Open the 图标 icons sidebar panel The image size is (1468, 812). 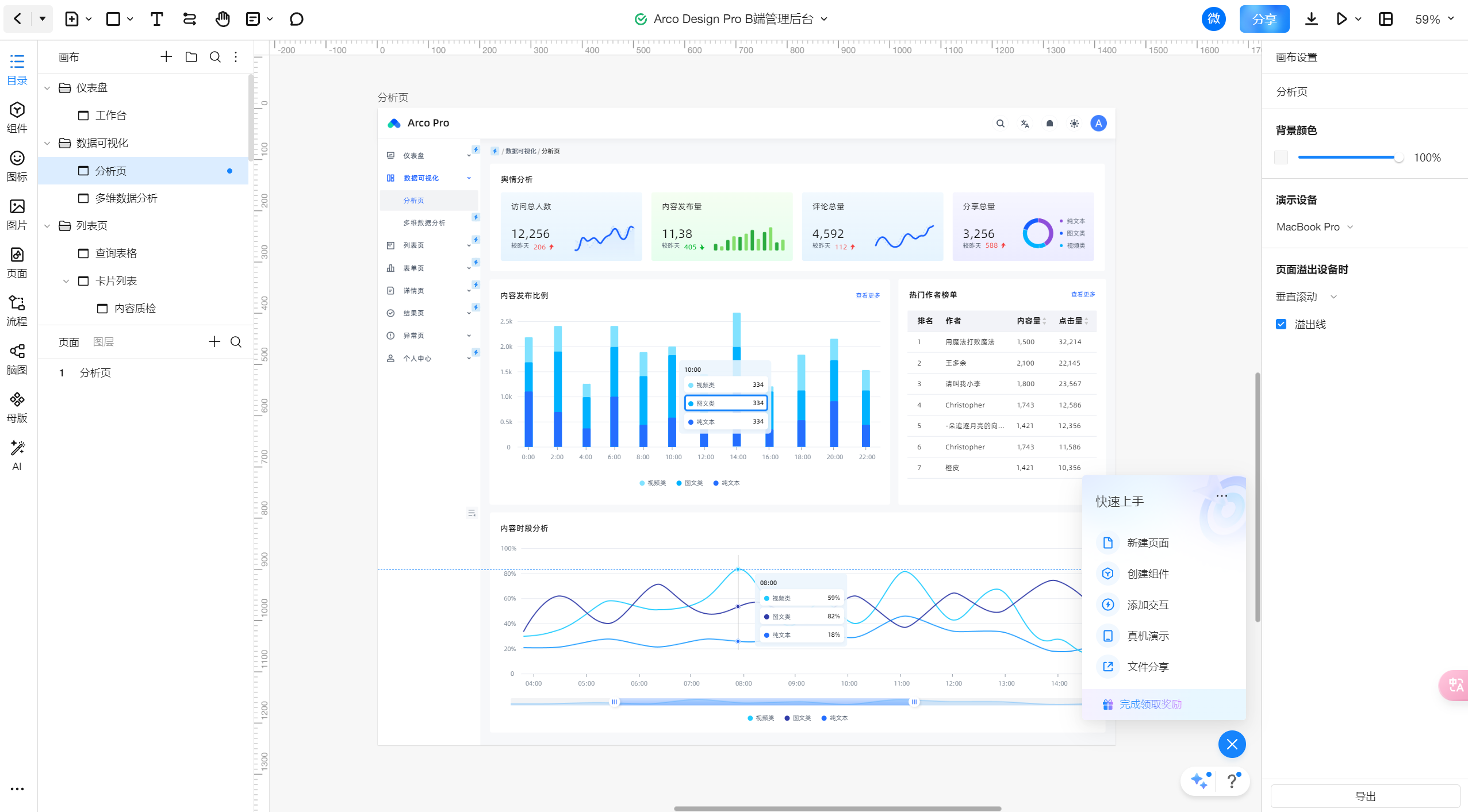[x=17, y=166]
